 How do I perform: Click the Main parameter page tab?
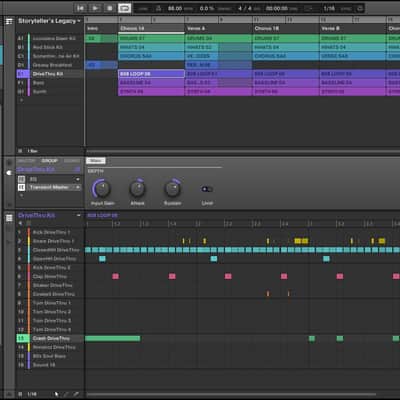click(x=96, y=161)
